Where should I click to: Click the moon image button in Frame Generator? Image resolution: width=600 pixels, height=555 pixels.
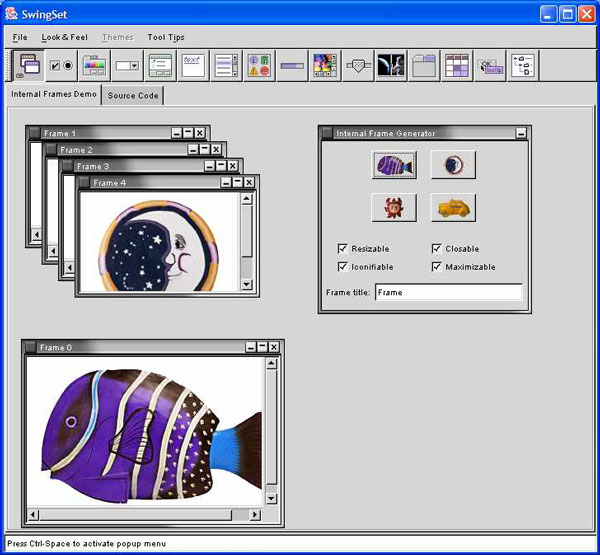click(x=453, y=165)
